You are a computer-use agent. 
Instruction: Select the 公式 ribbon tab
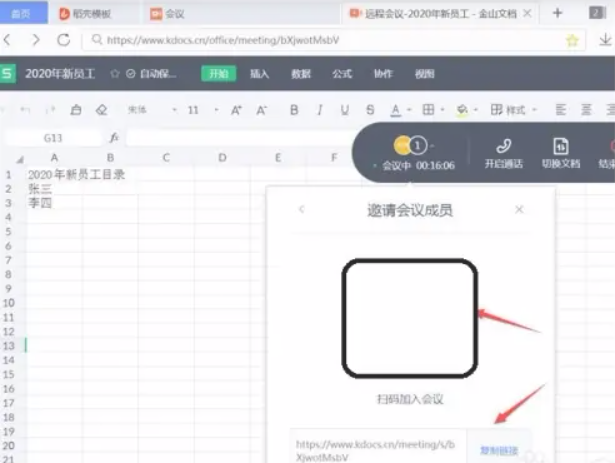(342, 74)
